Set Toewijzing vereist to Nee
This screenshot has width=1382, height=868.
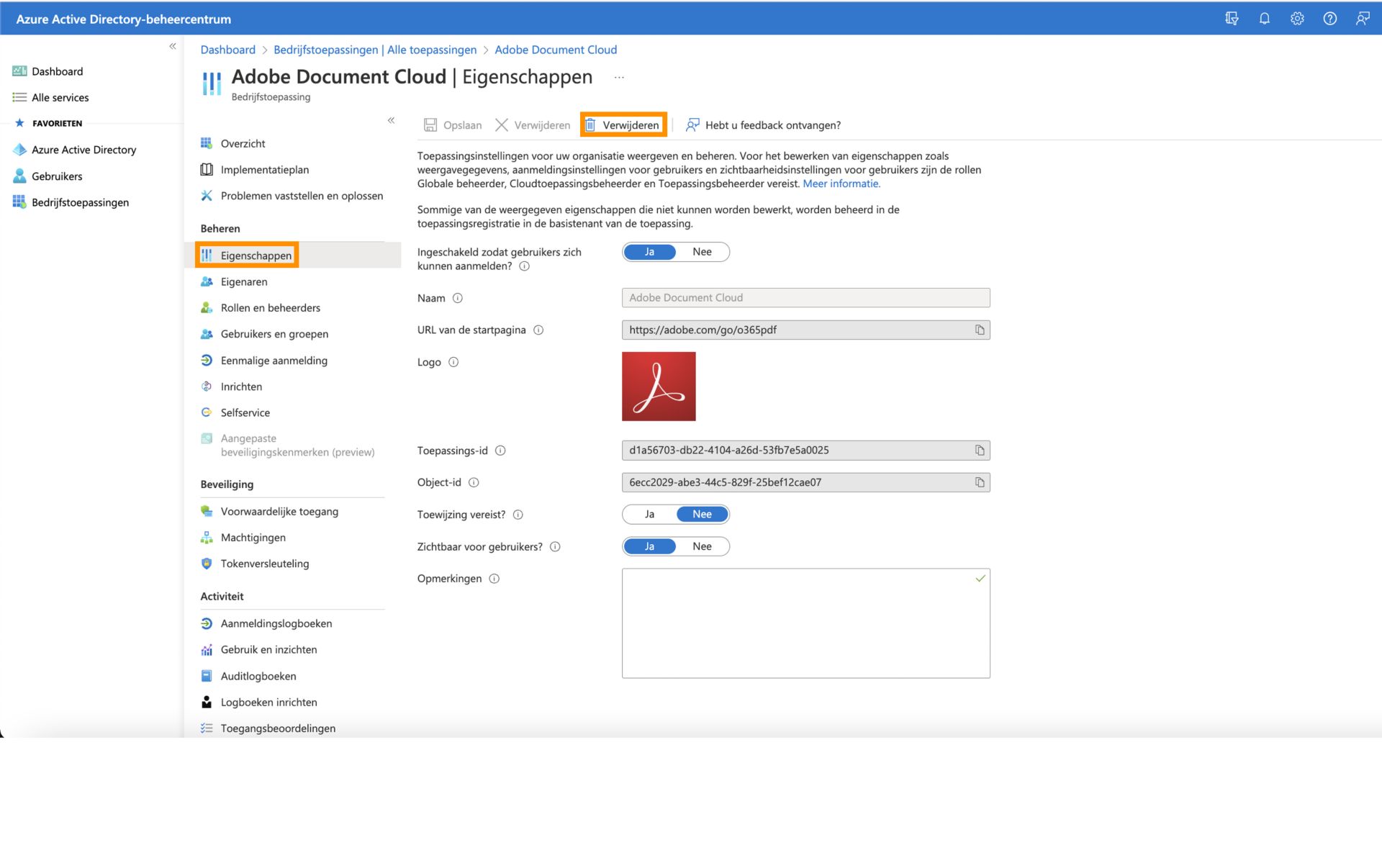pos(702,515)
